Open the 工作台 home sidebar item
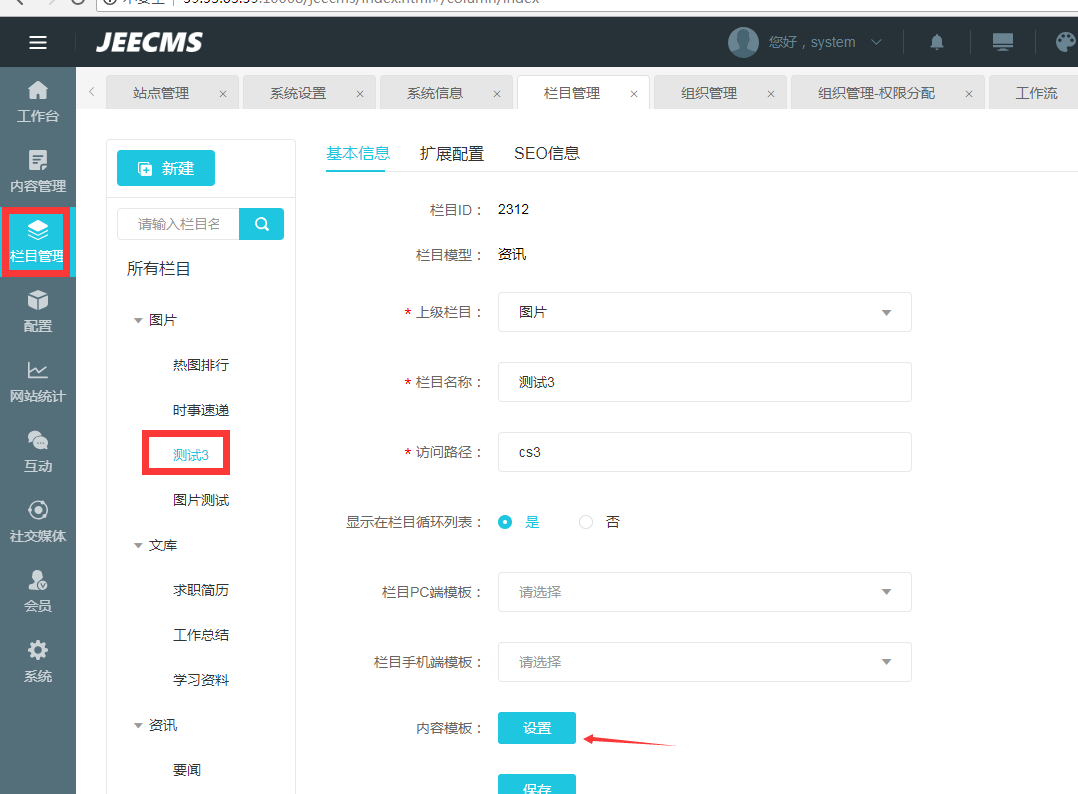This screenshot has width=1078, height=794. tap(38, 102)
